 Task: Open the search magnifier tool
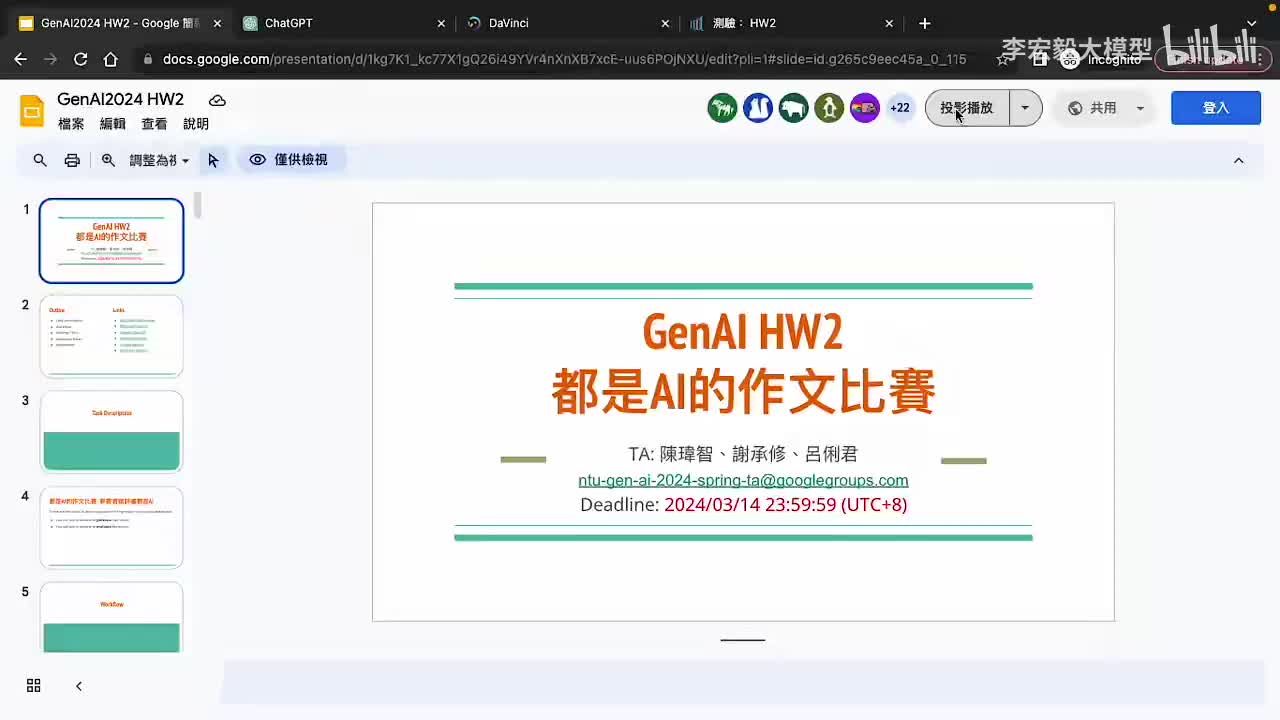click(x=40, y=160)
